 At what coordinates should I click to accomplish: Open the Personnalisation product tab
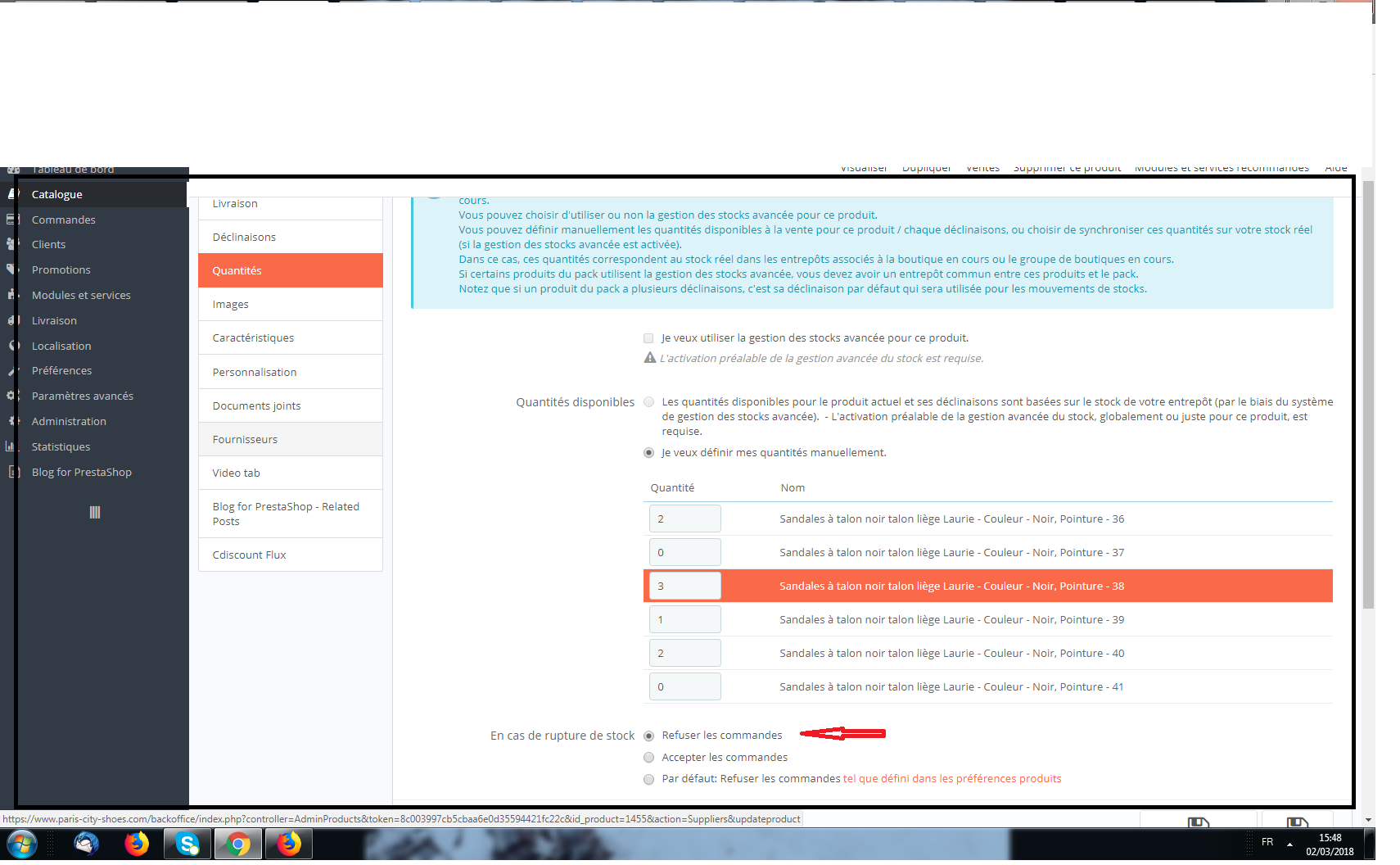pyautogui.click(x=291, y=372)
